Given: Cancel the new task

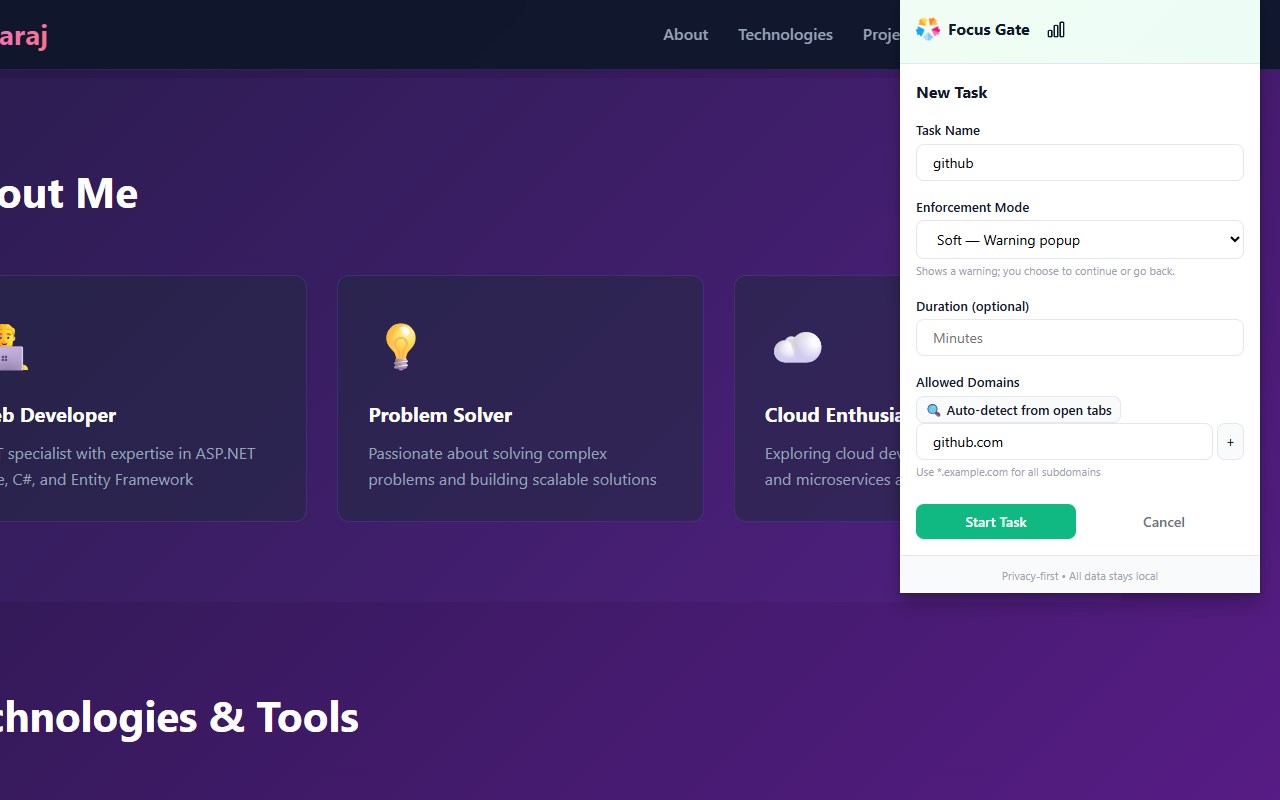Looking at the screenshot, I should (x=1164, y=522).
